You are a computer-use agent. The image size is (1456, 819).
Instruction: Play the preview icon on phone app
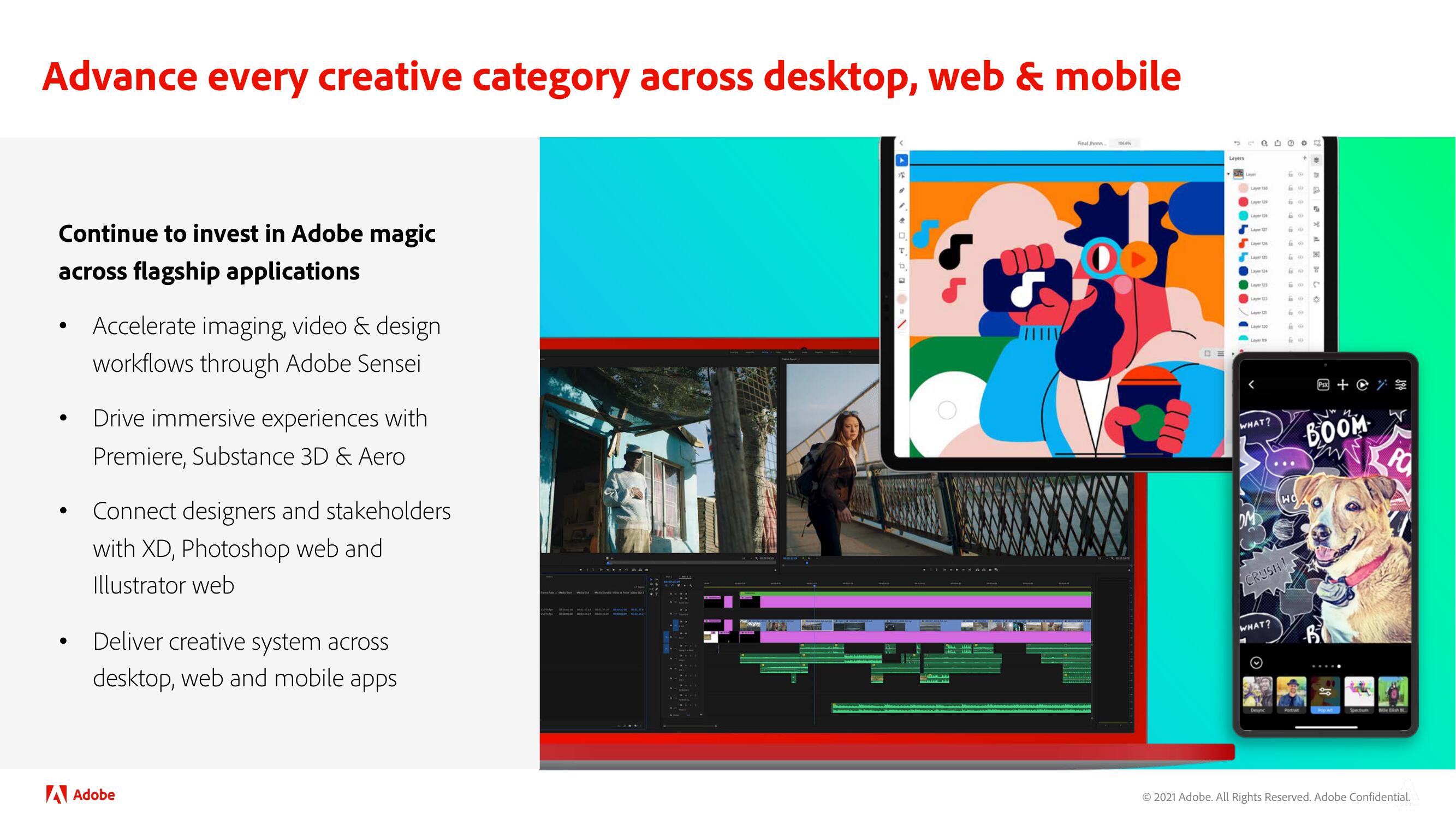click(1363, 385)
